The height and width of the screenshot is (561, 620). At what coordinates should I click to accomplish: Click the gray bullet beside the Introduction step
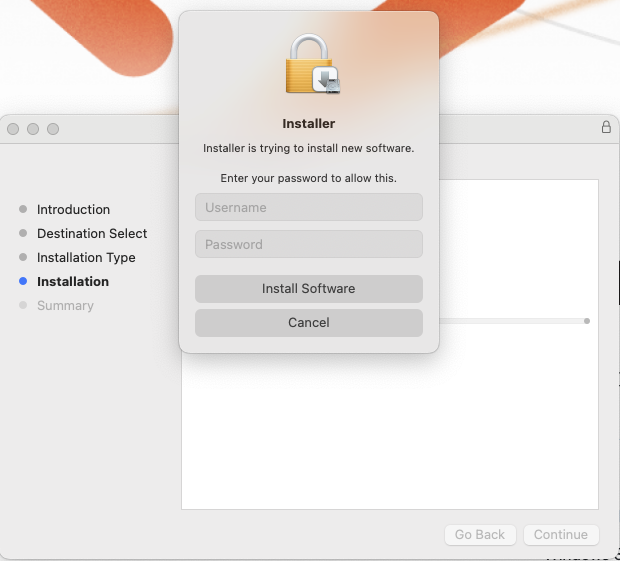(x=23, y=210)
